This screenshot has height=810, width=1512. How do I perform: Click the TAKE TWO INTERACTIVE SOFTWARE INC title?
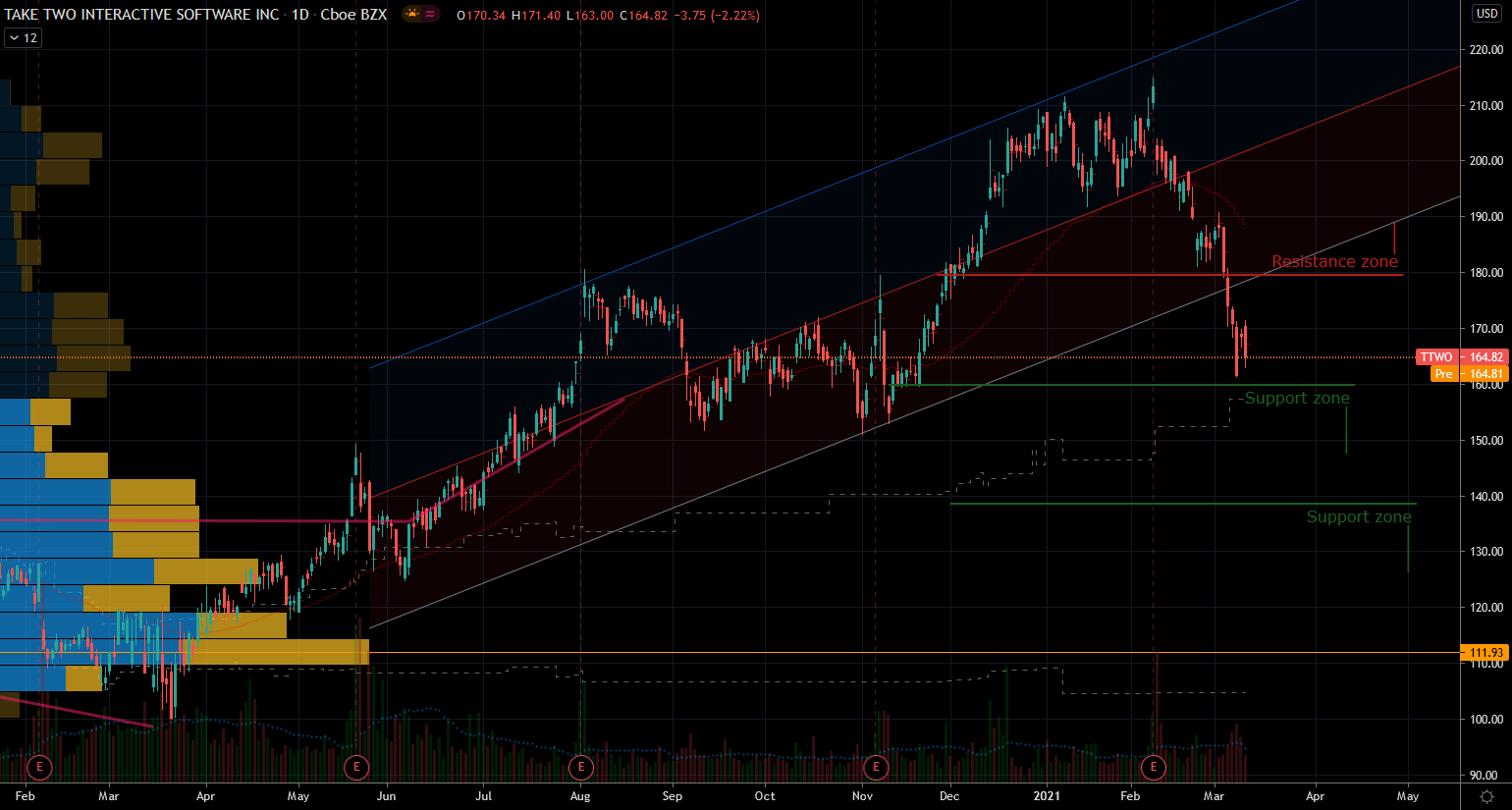(141, 15)
